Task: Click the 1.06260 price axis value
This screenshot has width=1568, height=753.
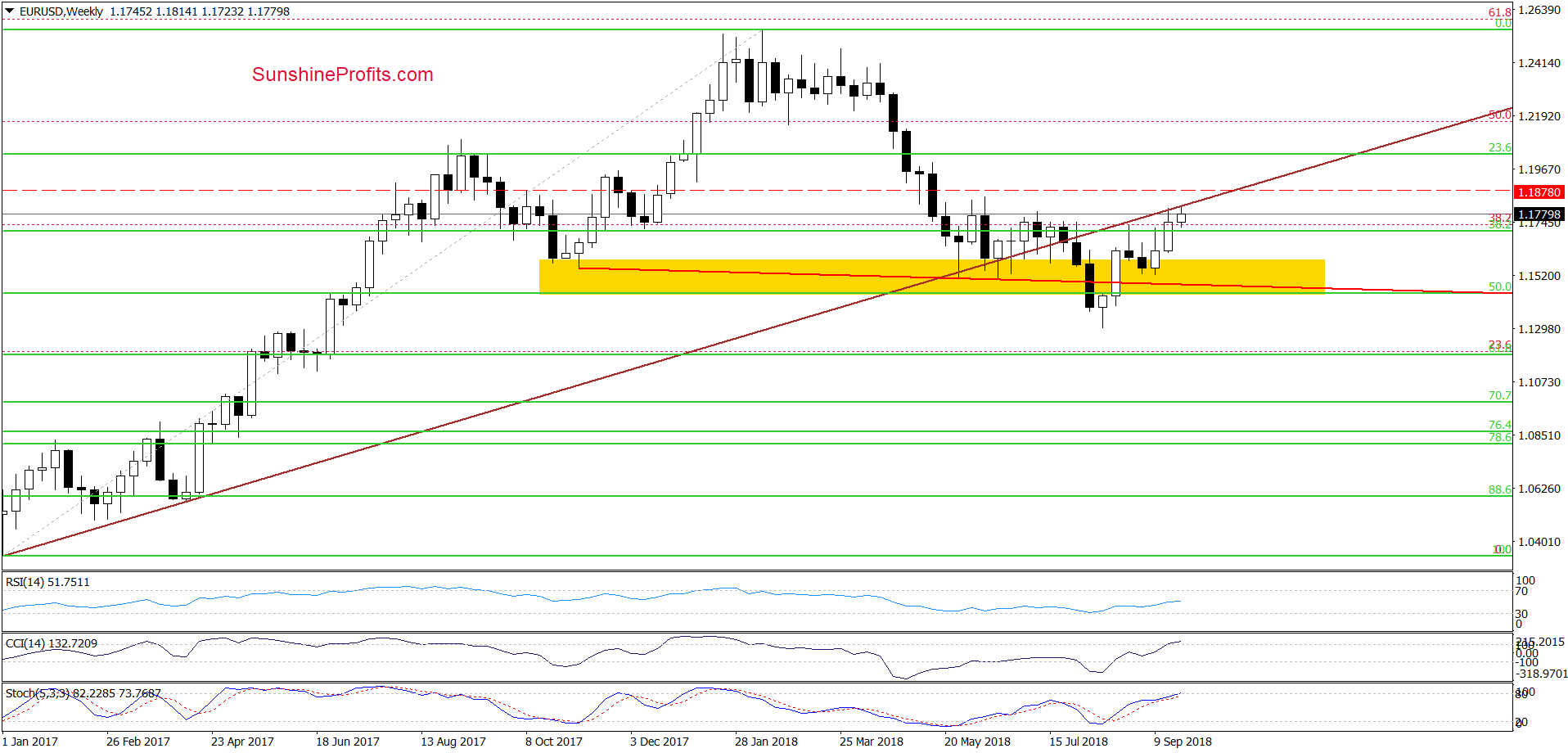Action: click(x=1539, y=489)
